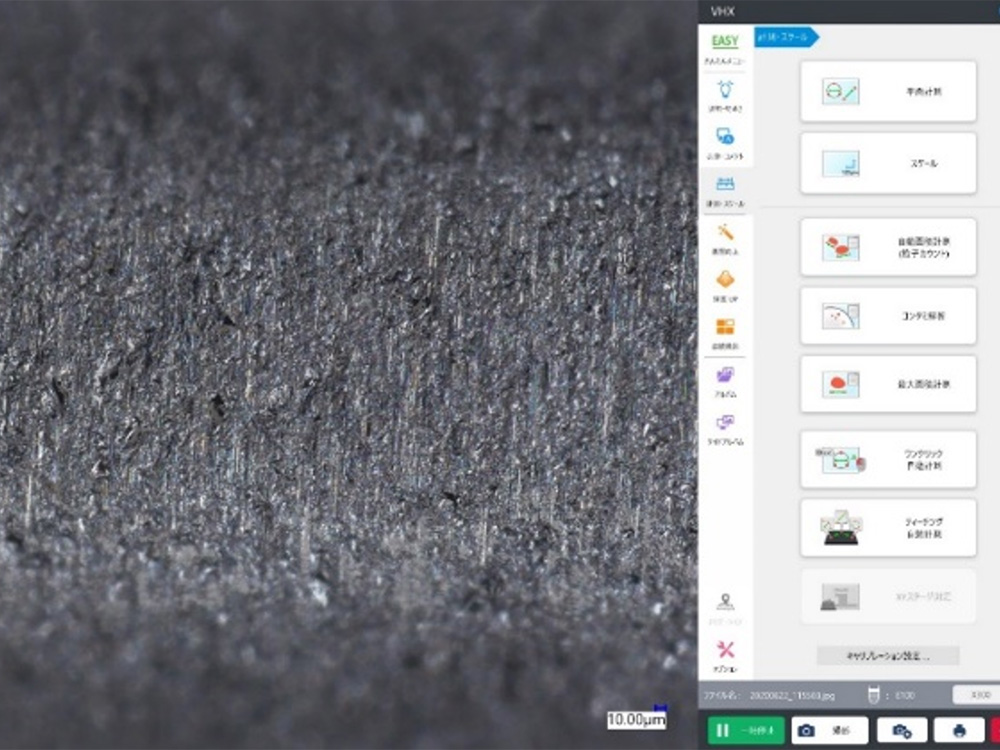Click the camera settings capture button
The width and height of the screenshot is (1000, 750).
coord(902,731)
